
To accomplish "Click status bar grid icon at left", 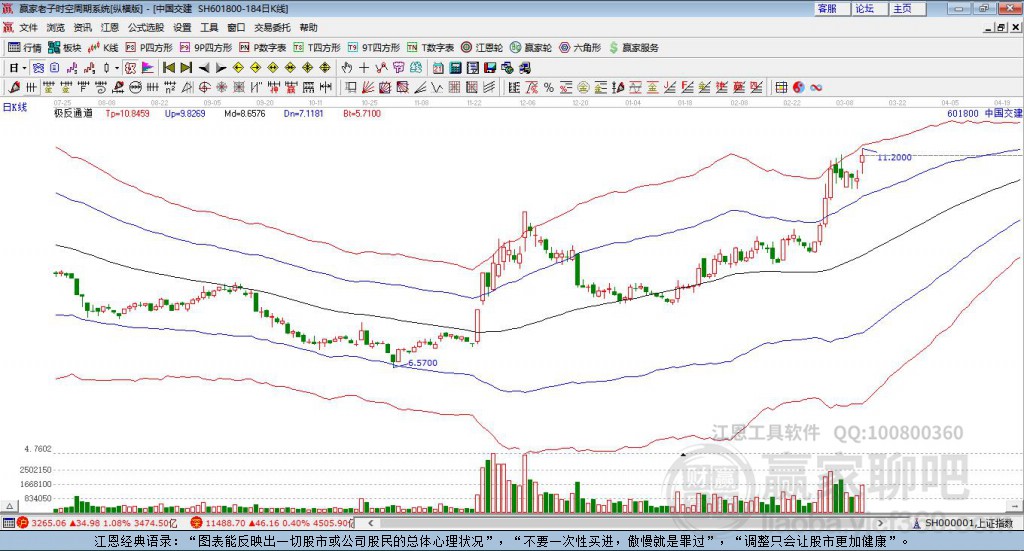I will tap(8, 523).
